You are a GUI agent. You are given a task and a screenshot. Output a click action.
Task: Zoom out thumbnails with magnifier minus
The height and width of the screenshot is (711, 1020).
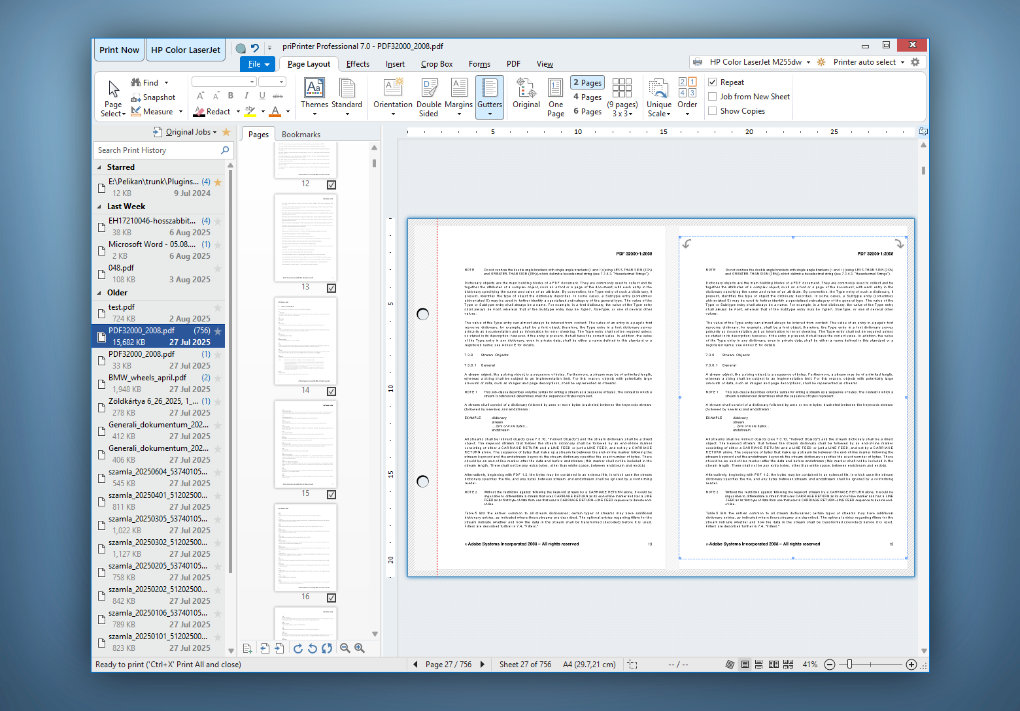(x=345, y=648)
